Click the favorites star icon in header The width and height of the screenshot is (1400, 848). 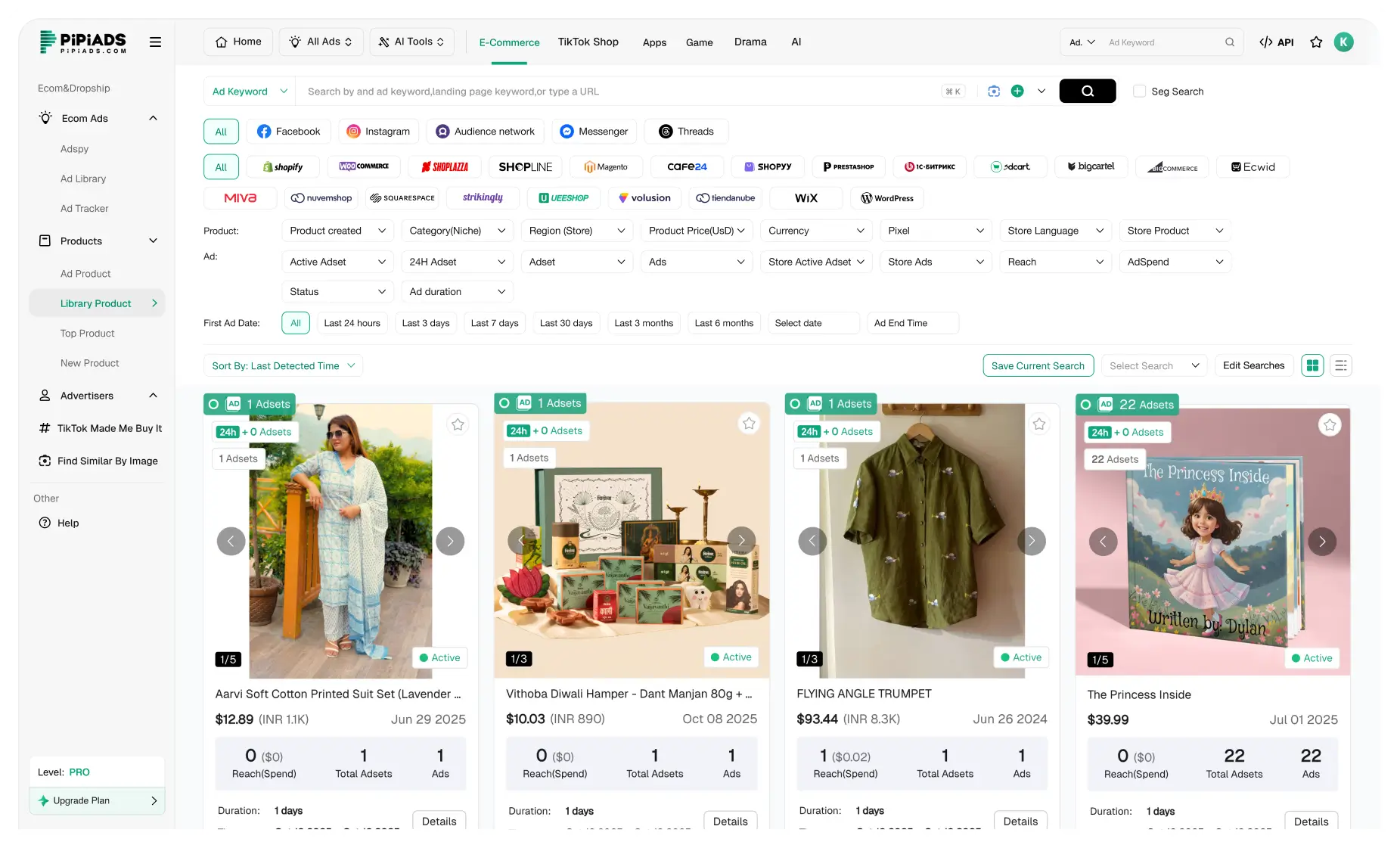coord(1316,42)
